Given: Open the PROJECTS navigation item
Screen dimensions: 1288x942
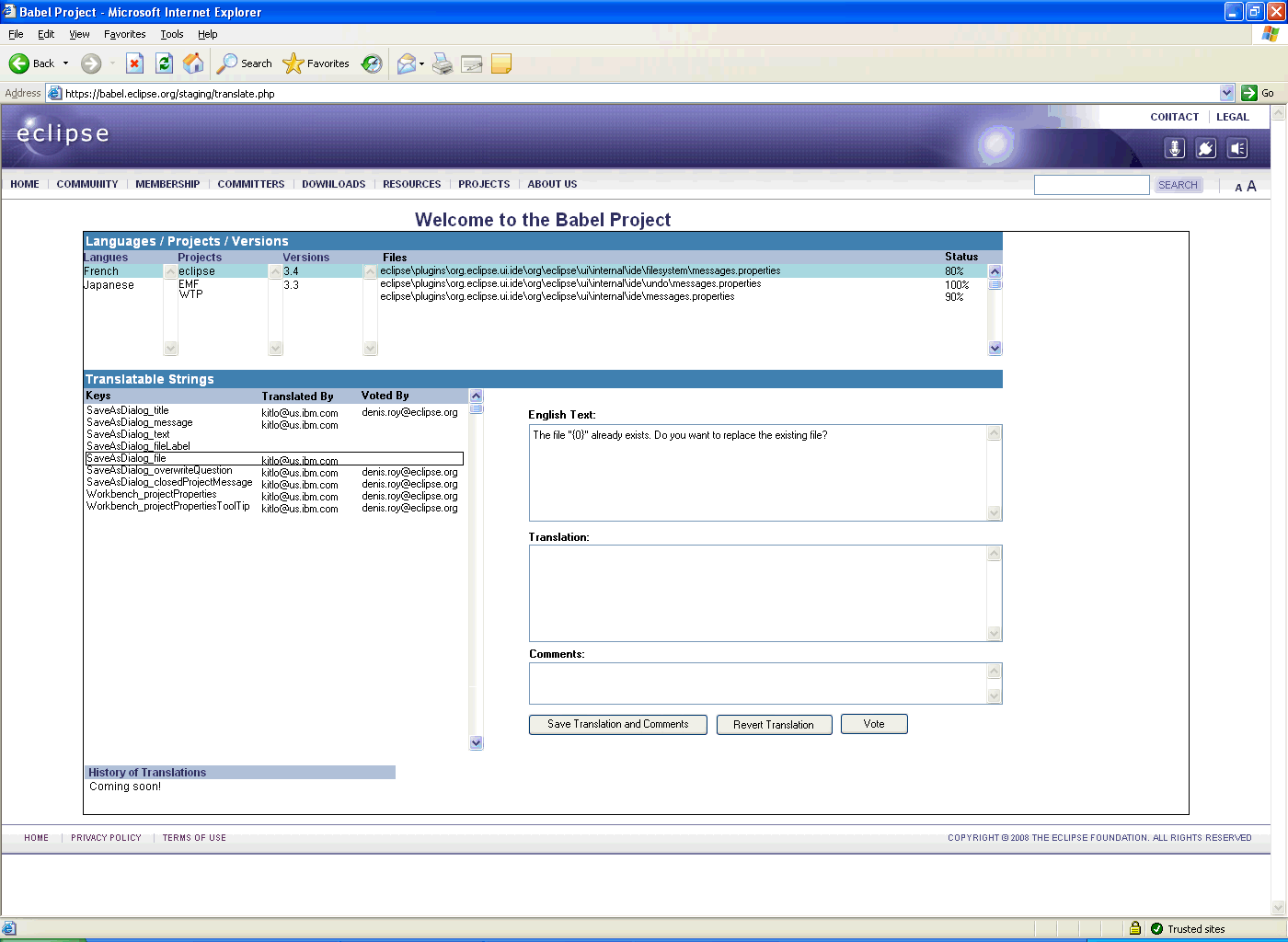Looking at the screenshot, I should point(484,184).
